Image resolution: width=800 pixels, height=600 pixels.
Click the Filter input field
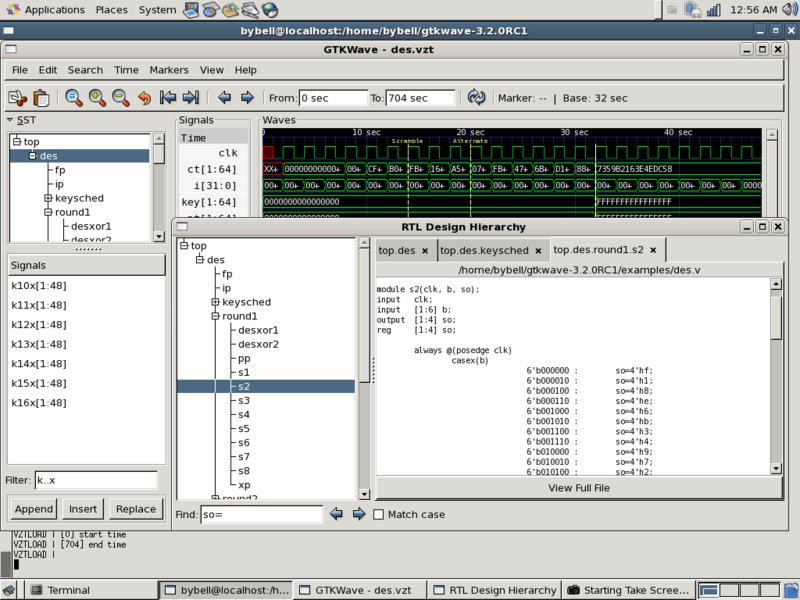(x=96, y=480)
